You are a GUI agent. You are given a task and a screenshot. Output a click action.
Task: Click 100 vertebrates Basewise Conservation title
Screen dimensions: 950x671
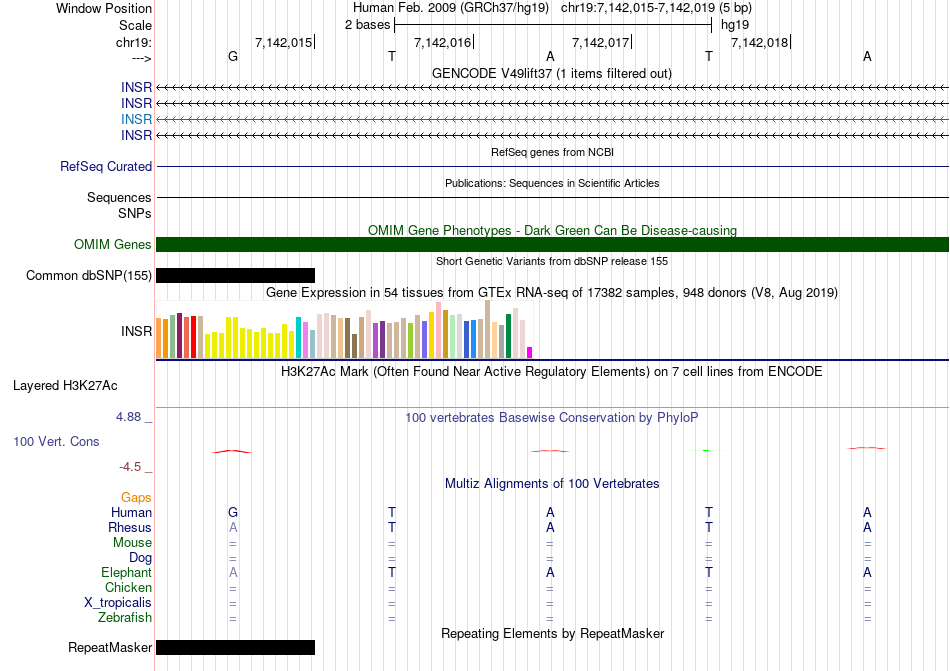552,417
